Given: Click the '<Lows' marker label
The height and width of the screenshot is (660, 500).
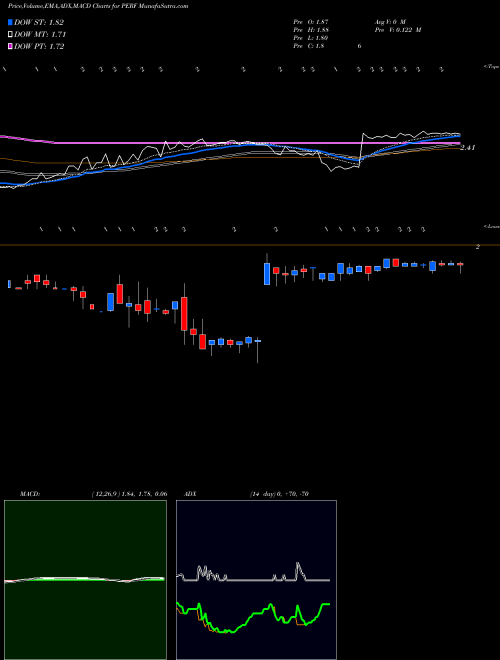Looking at the screenshot, I should click(x=492, y=226).
